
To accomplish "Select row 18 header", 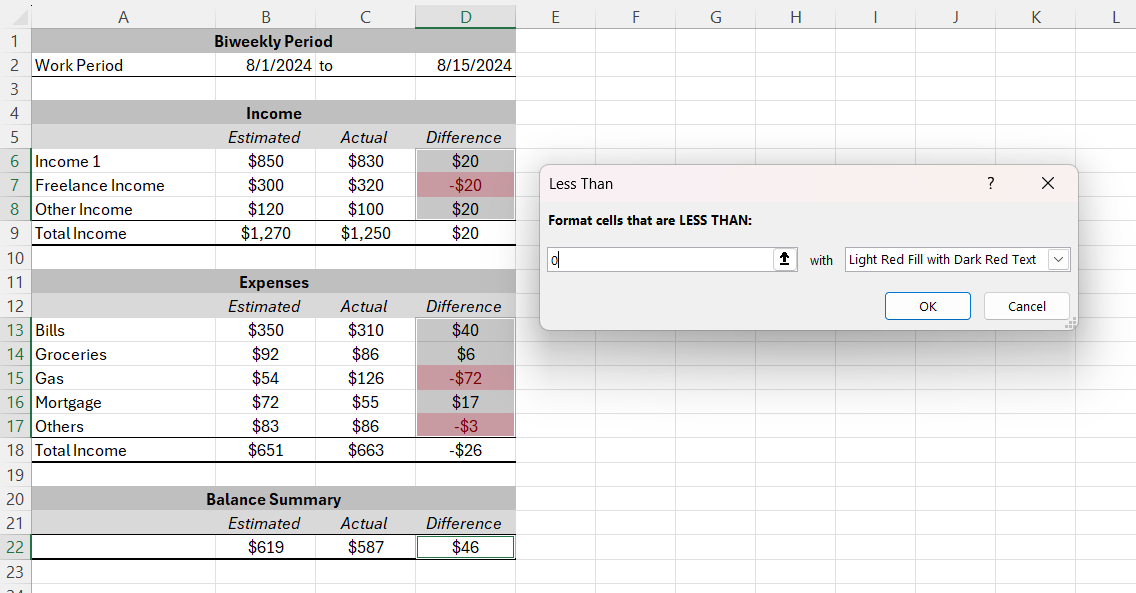I will click(15, 450).
